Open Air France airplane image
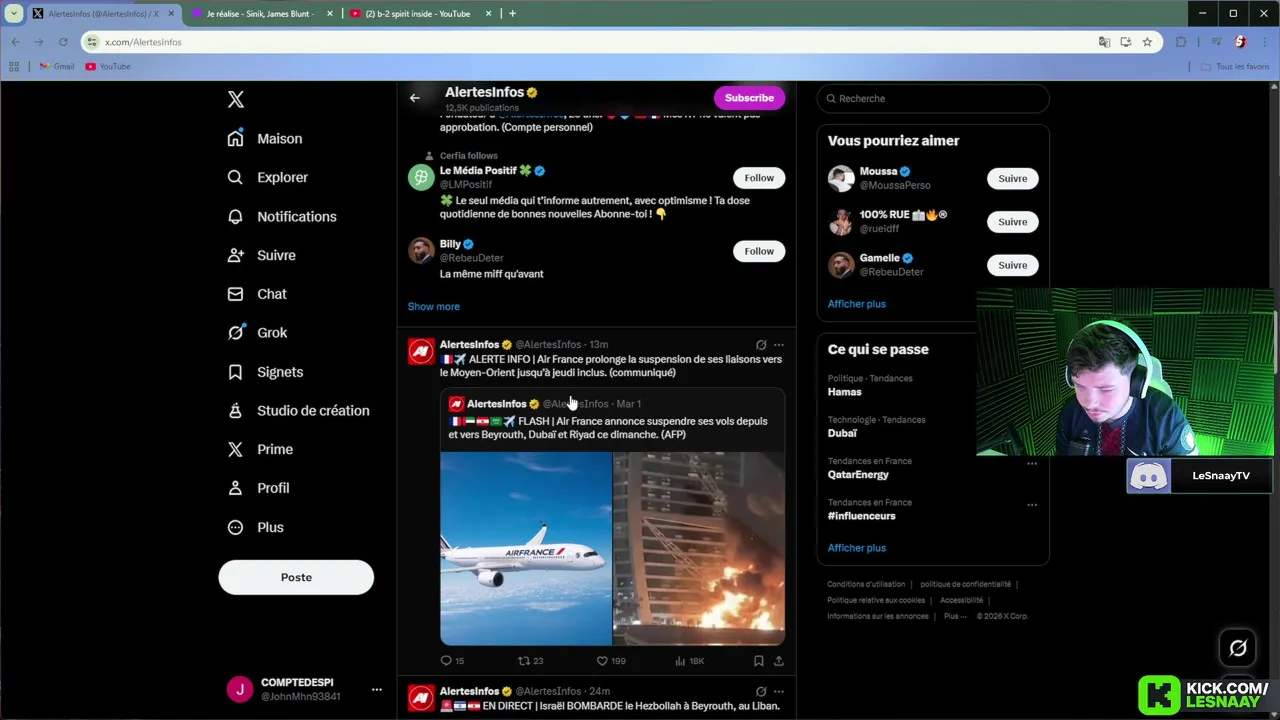The image size is (1280, 720). coord(526,549)
